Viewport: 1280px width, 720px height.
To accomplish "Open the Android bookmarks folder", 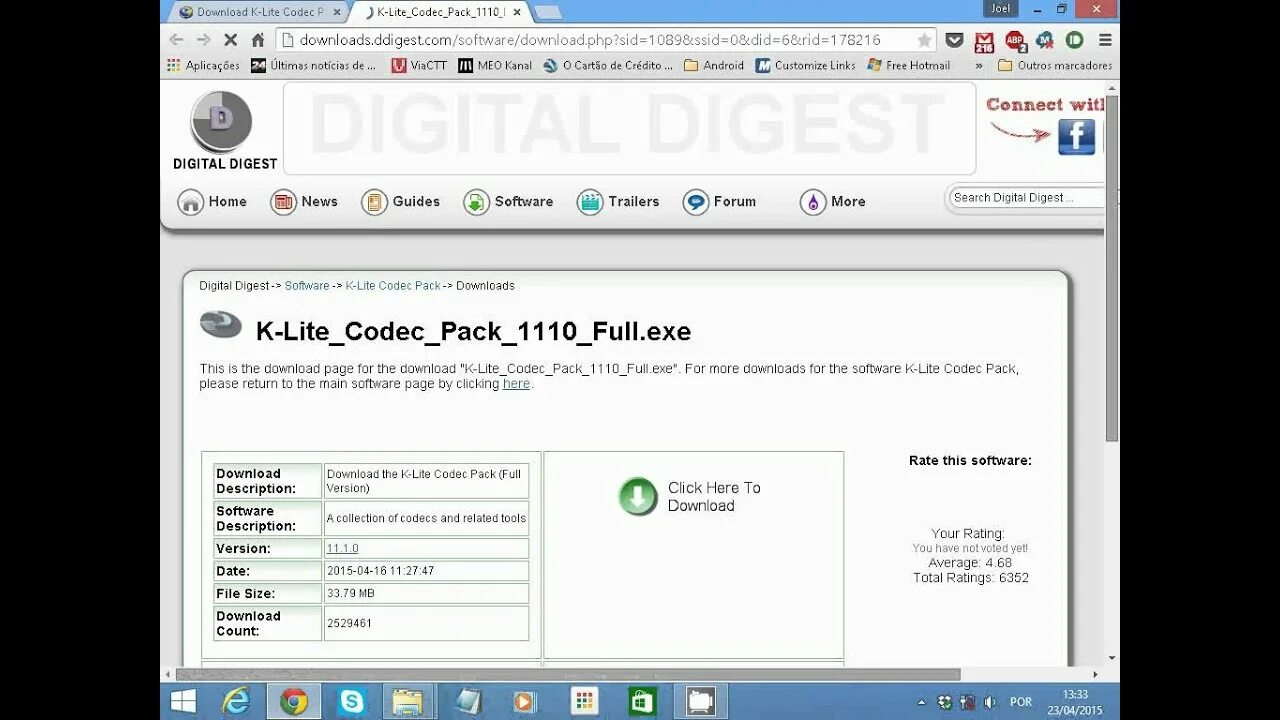I will [x=714, y=65].
